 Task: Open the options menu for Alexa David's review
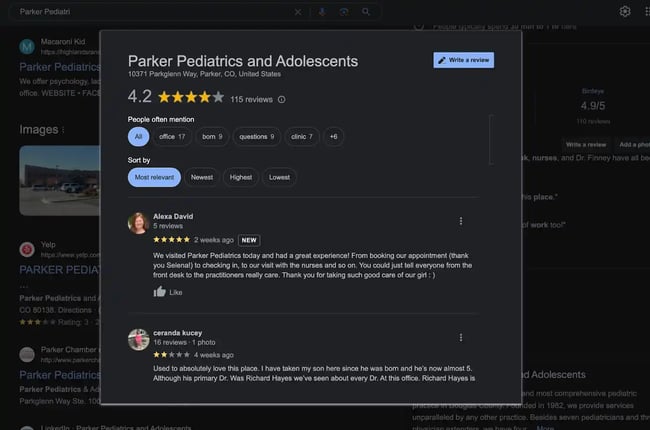(x=460, y=221)
